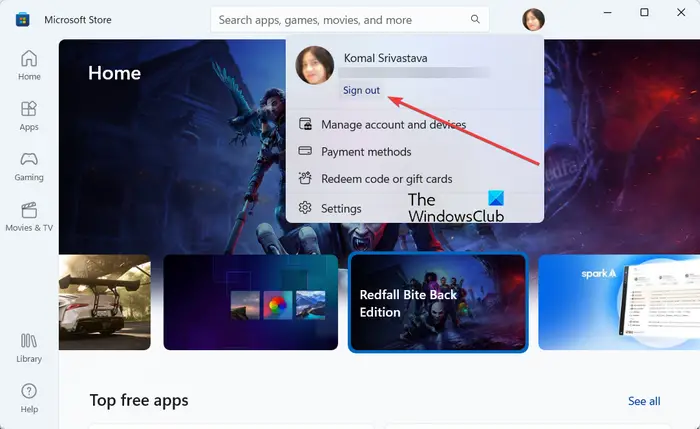Close the Microsoft Store window
Viewport: 700px width, 429px height.
(681, 12)
